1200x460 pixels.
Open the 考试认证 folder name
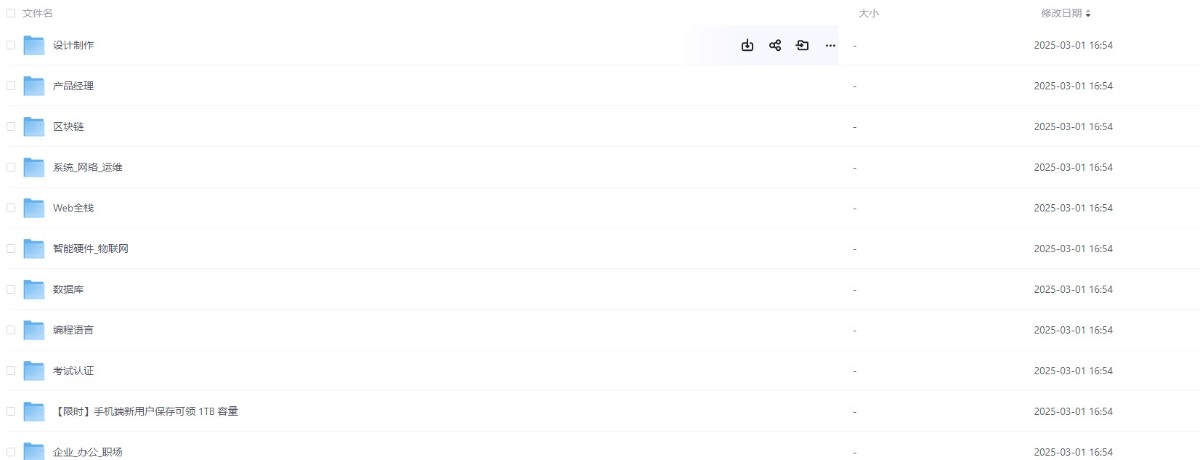point(73,370)
